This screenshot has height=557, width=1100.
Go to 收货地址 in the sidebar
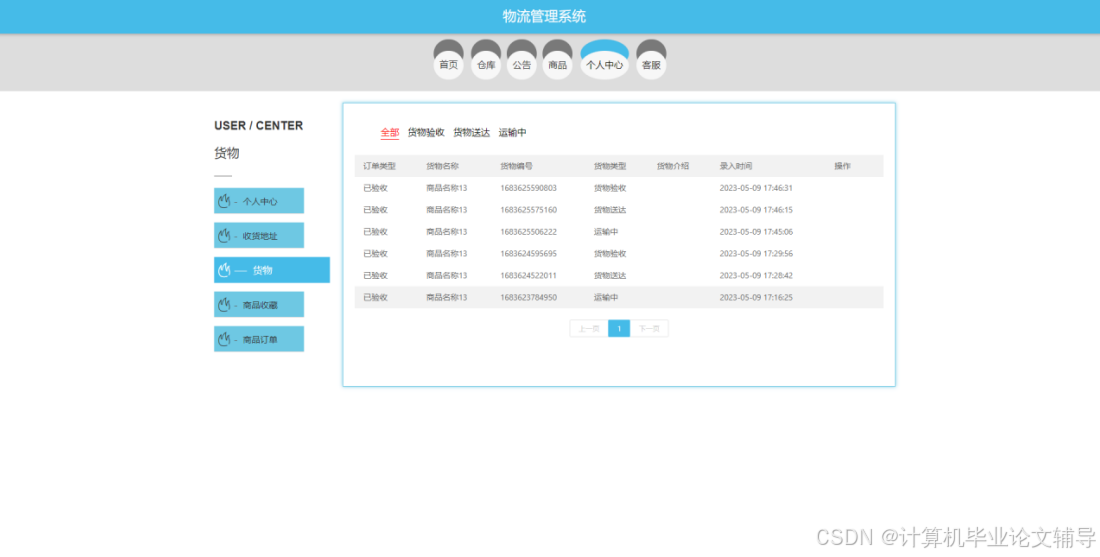(x=259, y=235)
